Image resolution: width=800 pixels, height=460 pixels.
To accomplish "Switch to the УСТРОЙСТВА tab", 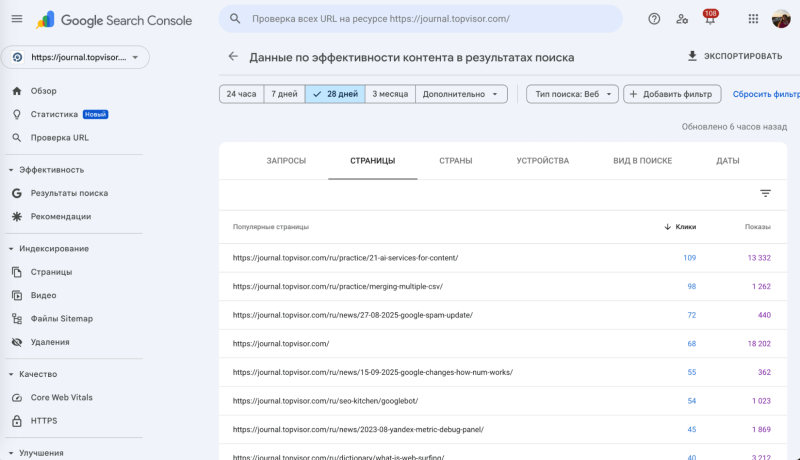I will pyautogui.click(x=542, y=161).
